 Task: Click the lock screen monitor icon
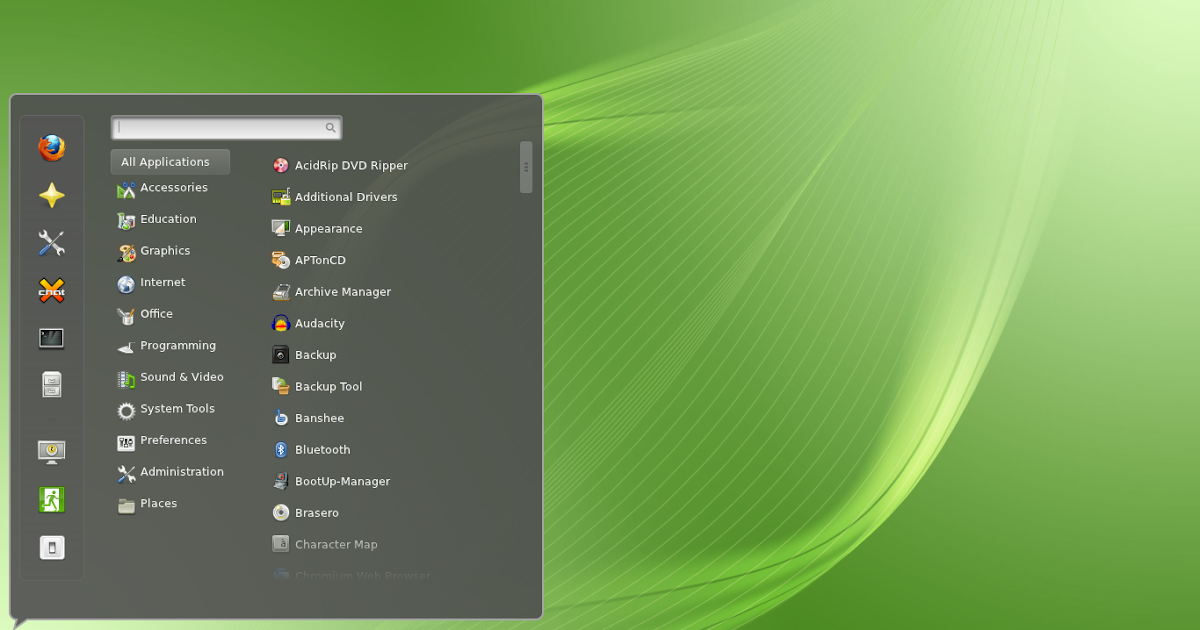52,452
